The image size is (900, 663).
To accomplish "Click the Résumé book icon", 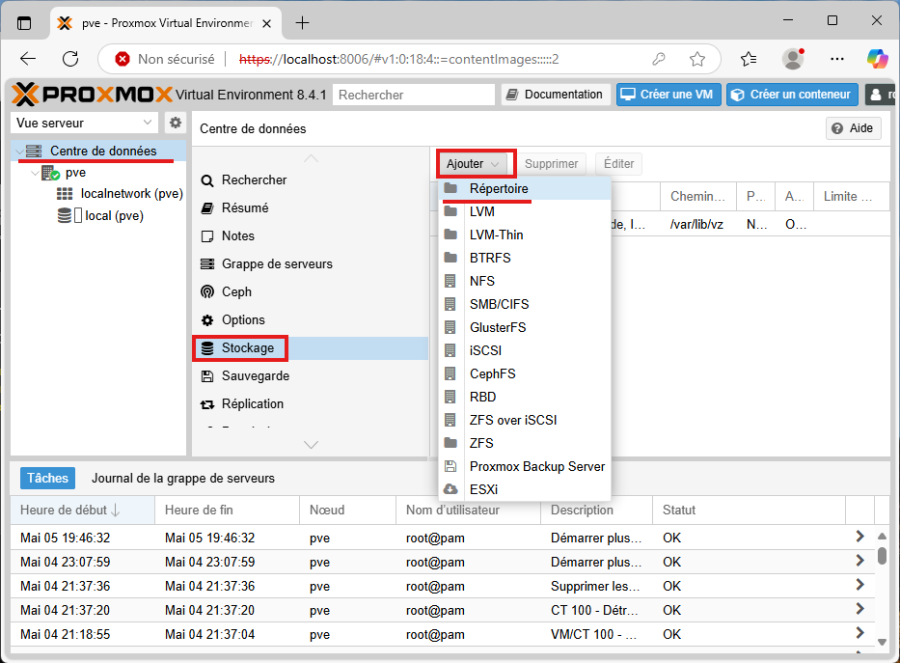I will 207,208.
